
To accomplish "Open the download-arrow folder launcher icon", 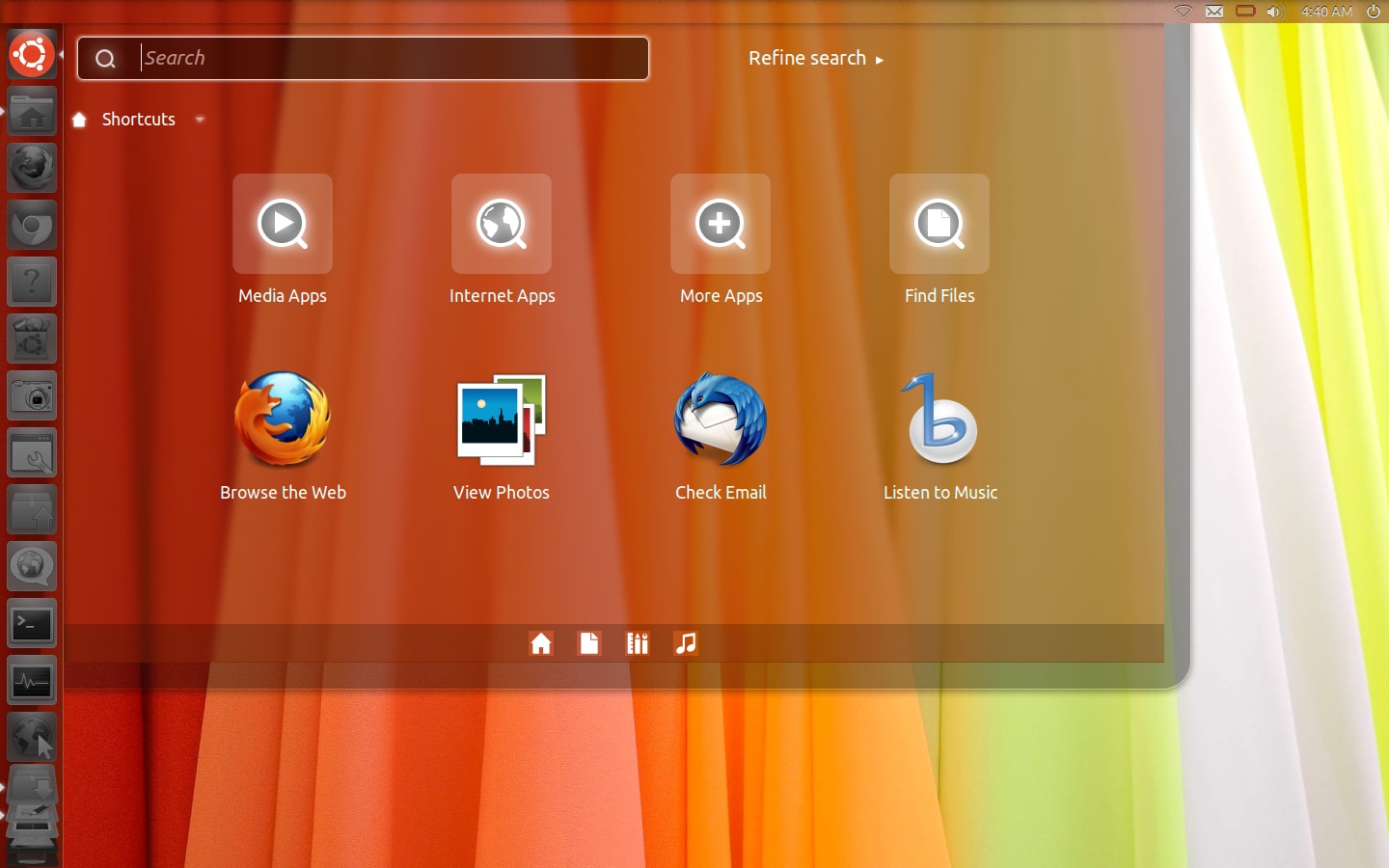I will [32, 785].
